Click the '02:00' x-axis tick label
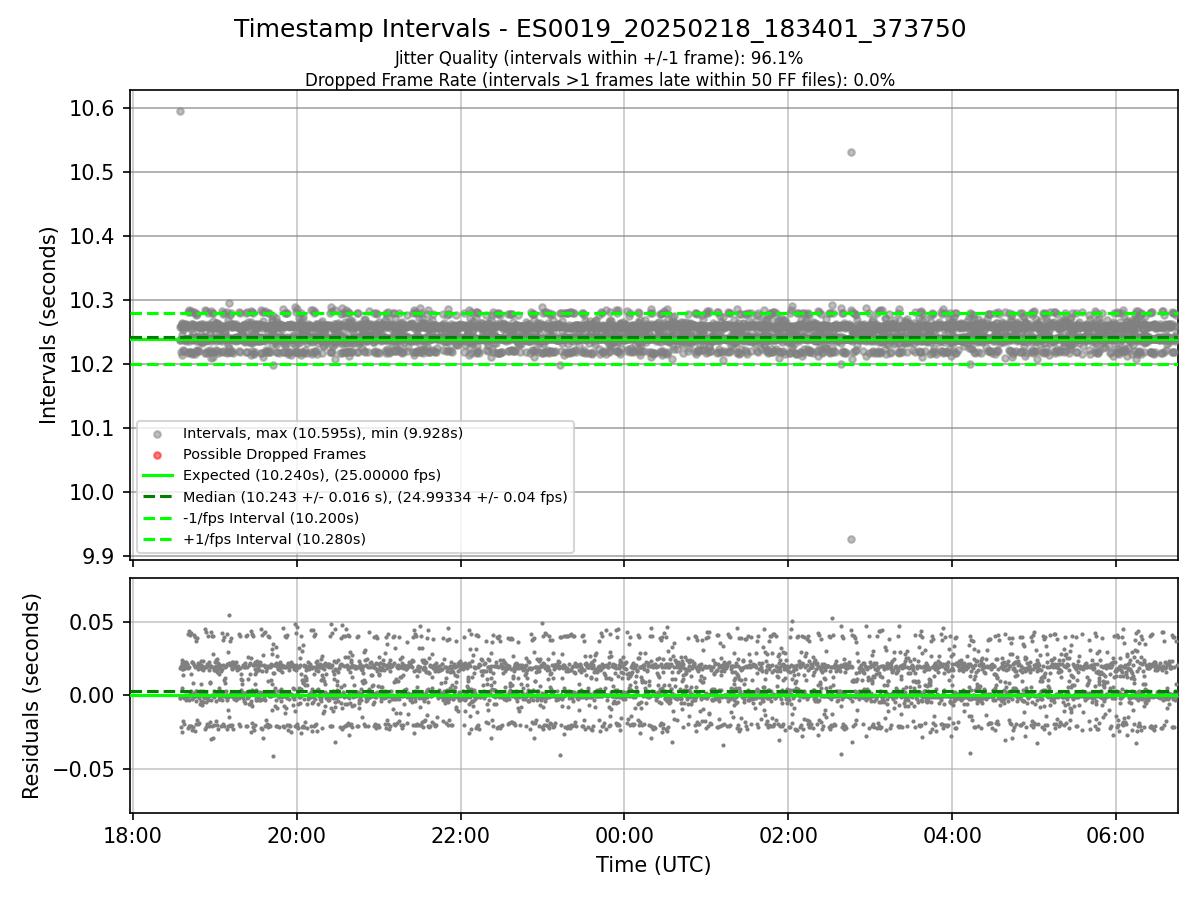This screenshot has height=900, width=1200. 788,835
